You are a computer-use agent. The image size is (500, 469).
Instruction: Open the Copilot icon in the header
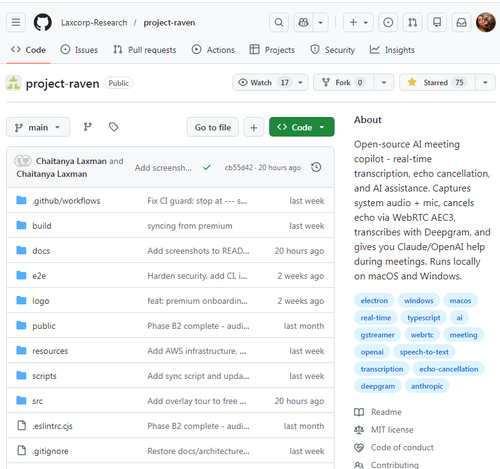pyautogui.click(x=303, y=22)
